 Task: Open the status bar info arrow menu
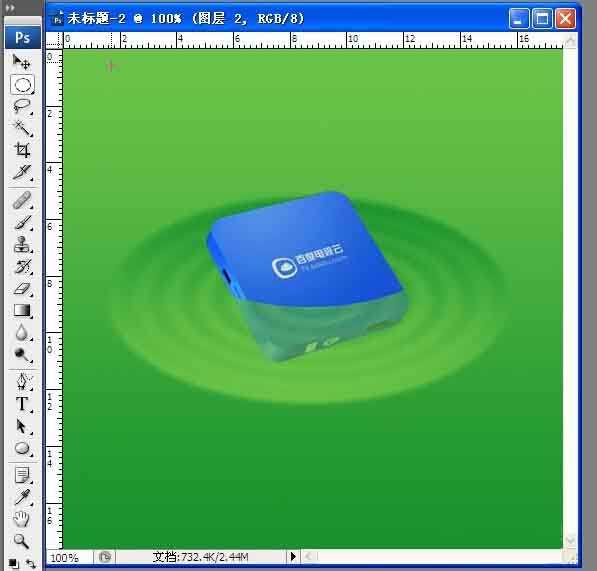click(293, 557)
